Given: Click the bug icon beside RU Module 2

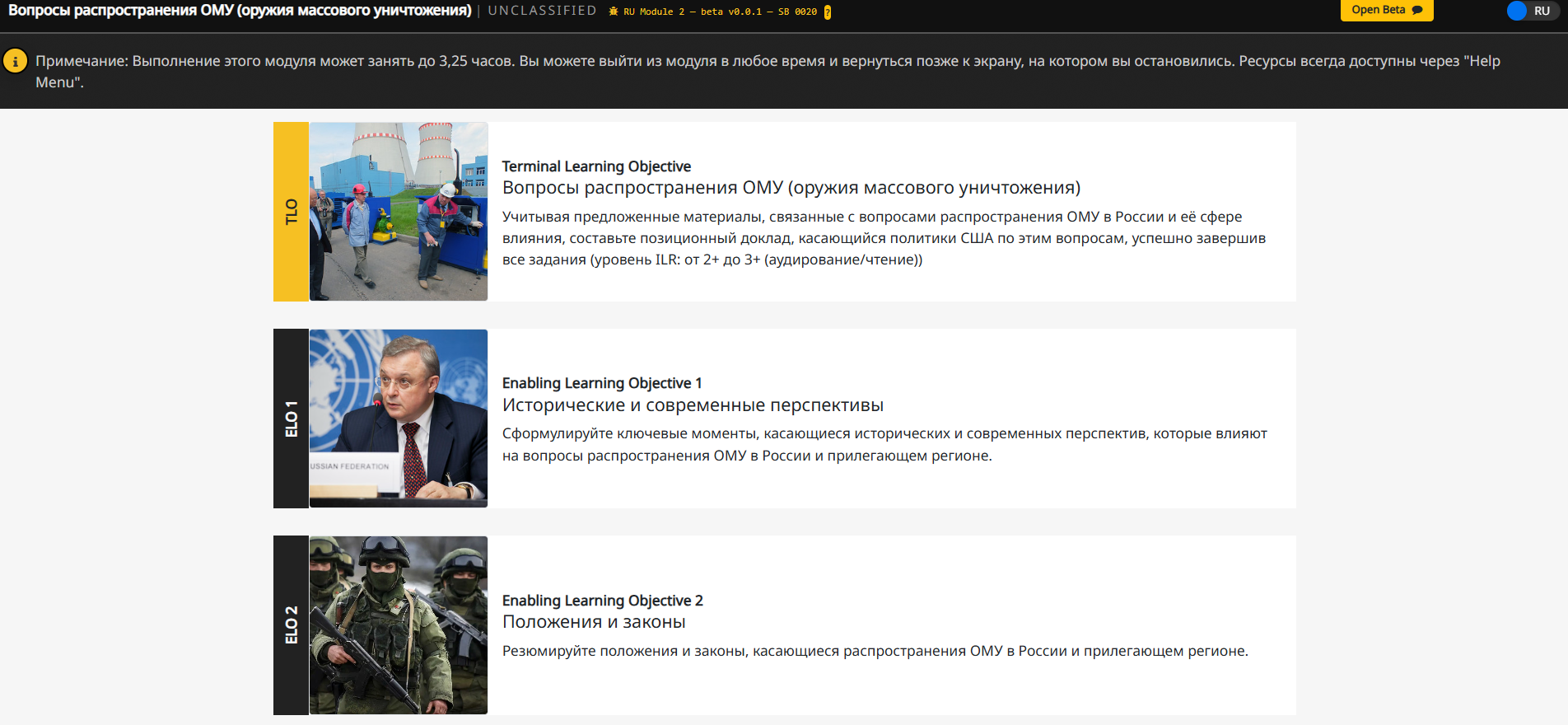Looking at the screenshot, I should pos(614,12).
